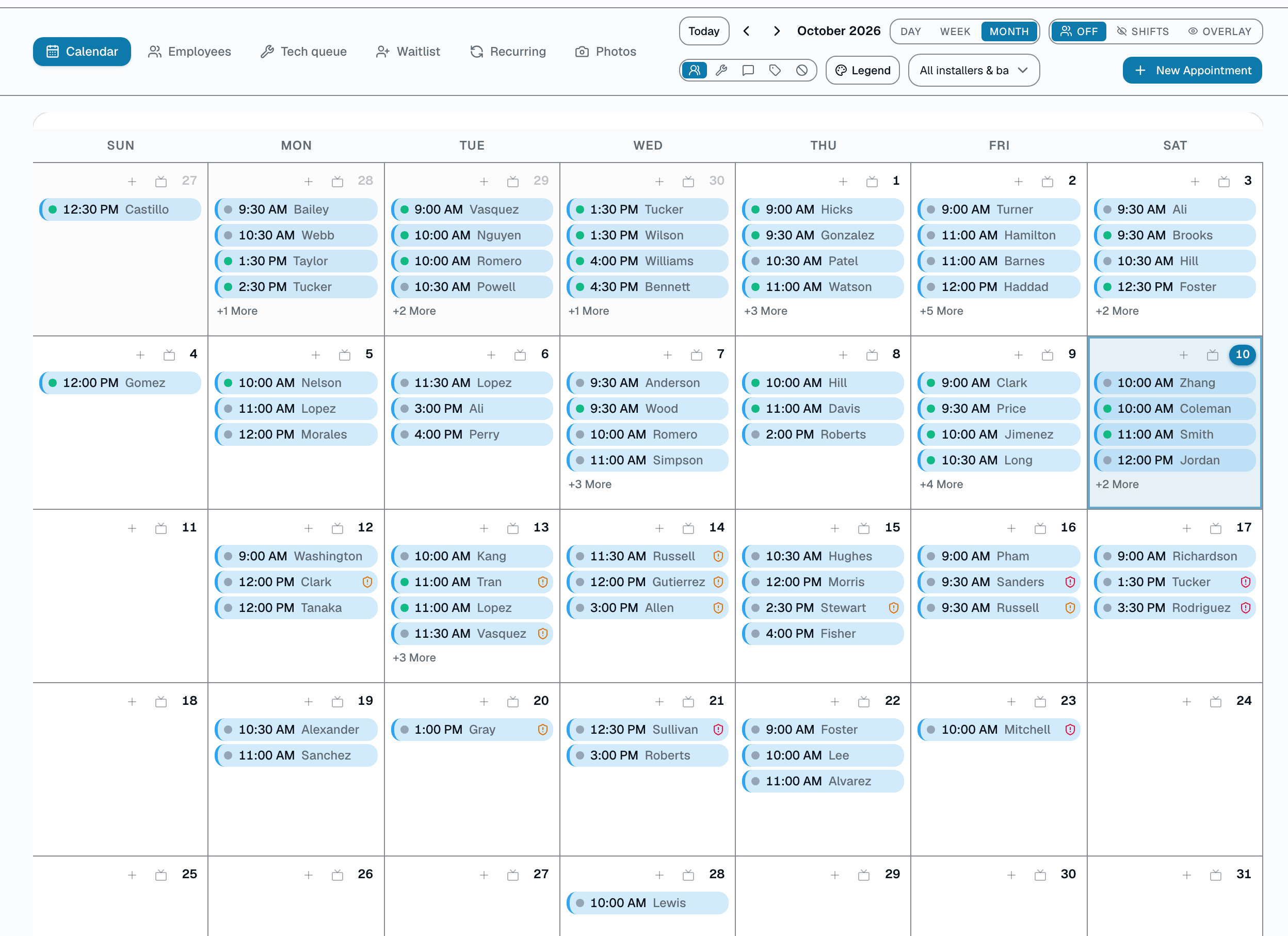Toggle the people display filter icon
The height and width of the screenshot is (936, 1288).
click(695, 70)
